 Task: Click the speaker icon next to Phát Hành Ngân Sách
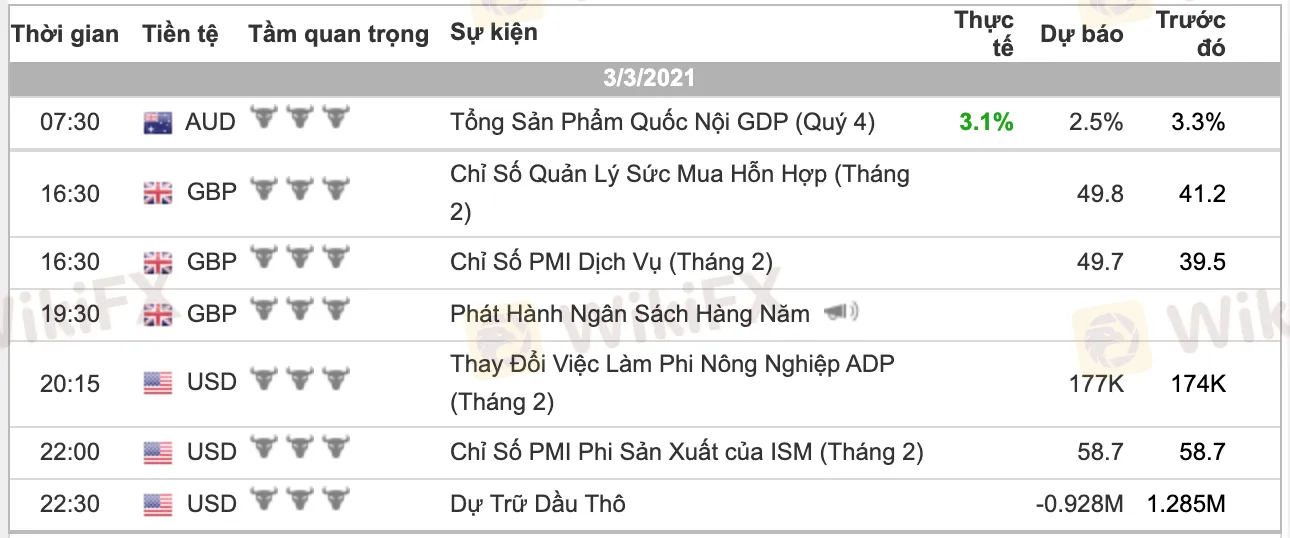pos(841,314)
